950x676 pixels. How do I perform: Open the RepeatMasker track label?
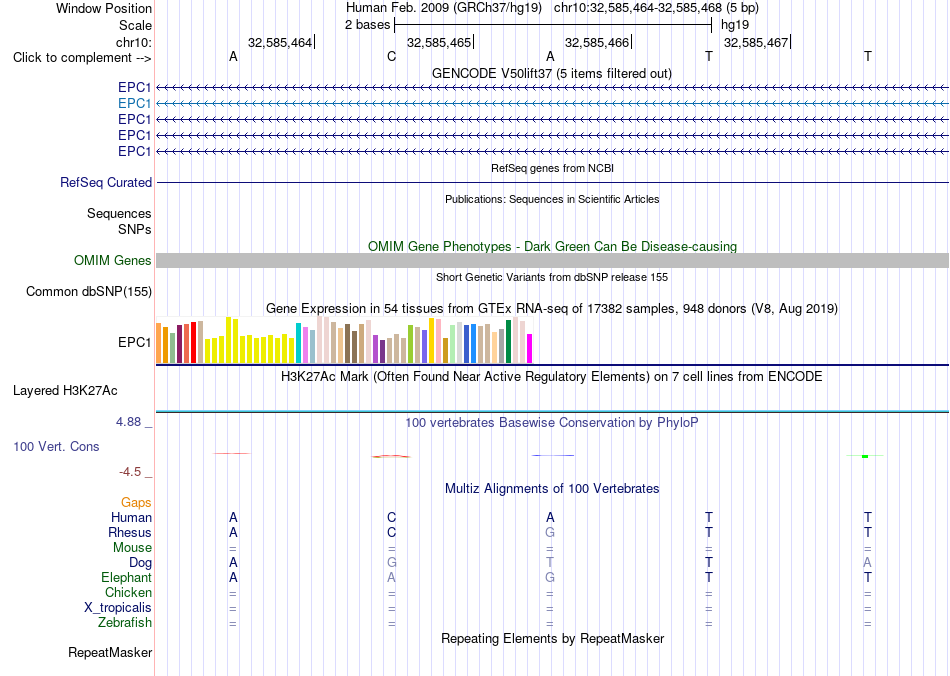(110, 652)
